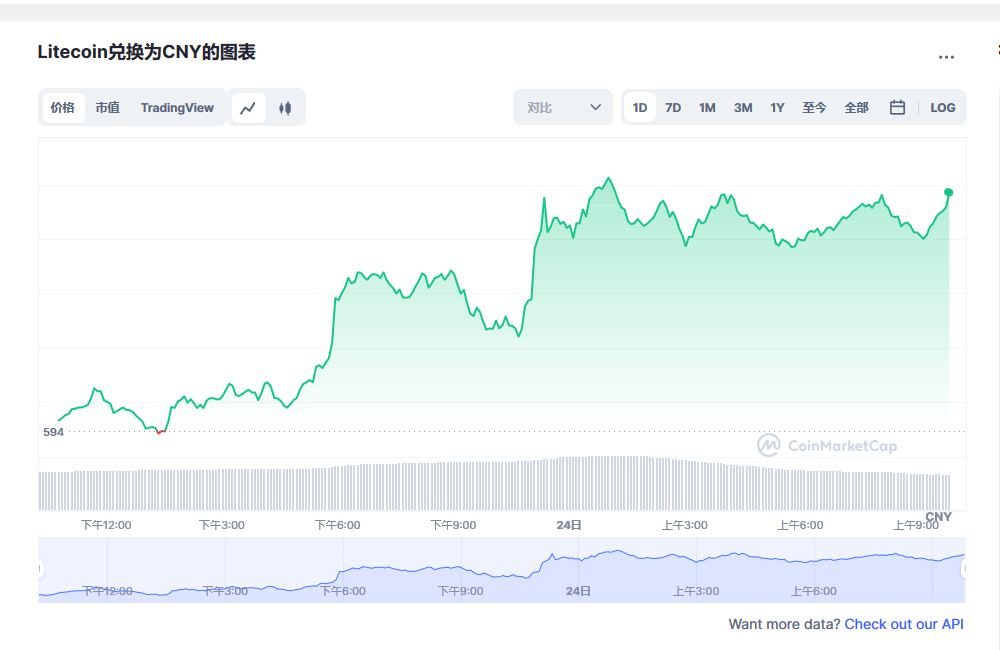Expand the 对比 compare dropdown
1000x650 pixels.
[x=563, y=108]
